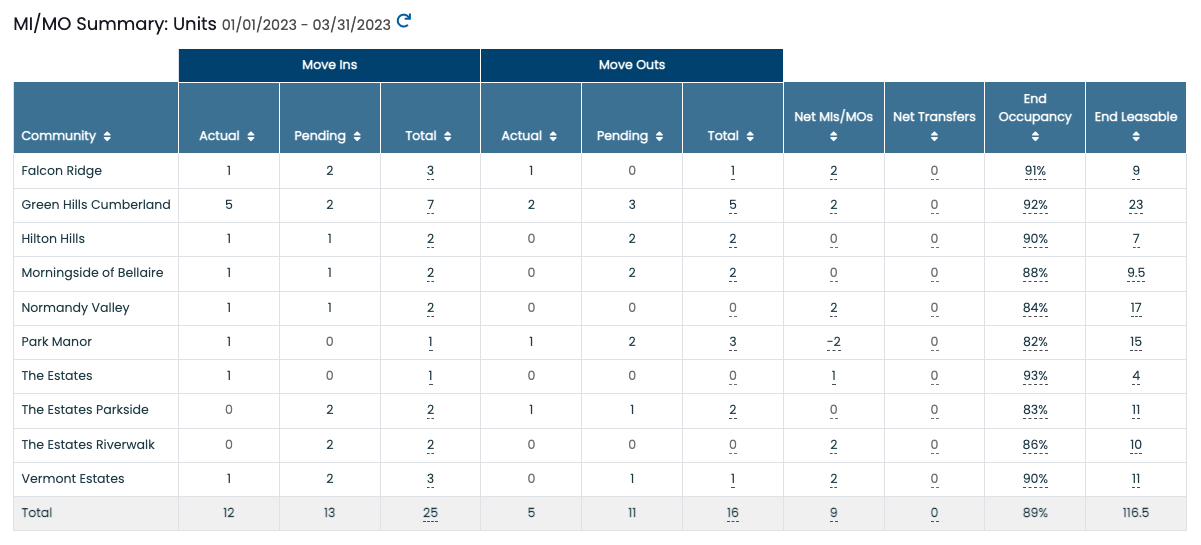This screenshot has height=545, width=1201.
Task: Sort by Community column arrows
Action: (x=107, y=136)
